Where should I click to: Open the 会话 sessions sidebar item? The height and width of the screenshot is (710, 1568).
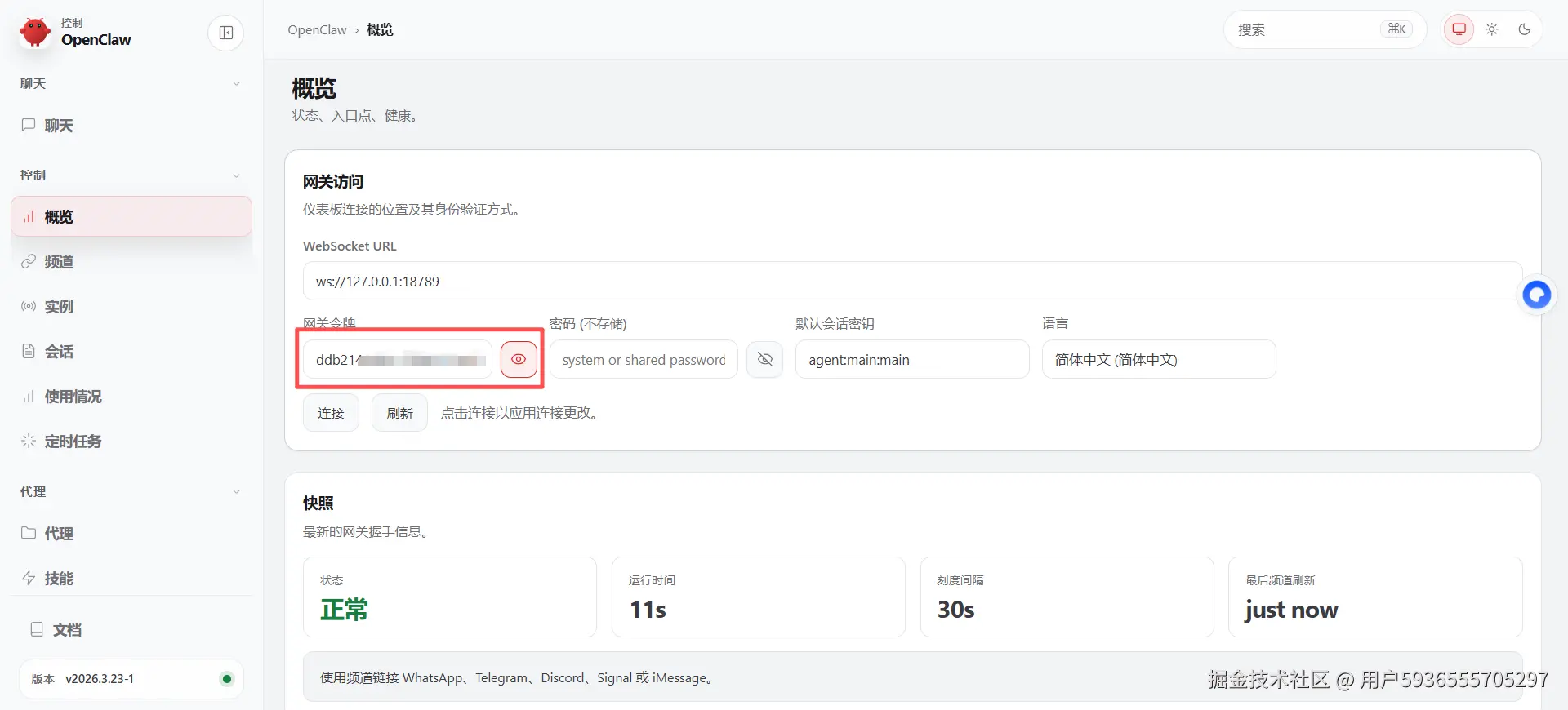131,351
